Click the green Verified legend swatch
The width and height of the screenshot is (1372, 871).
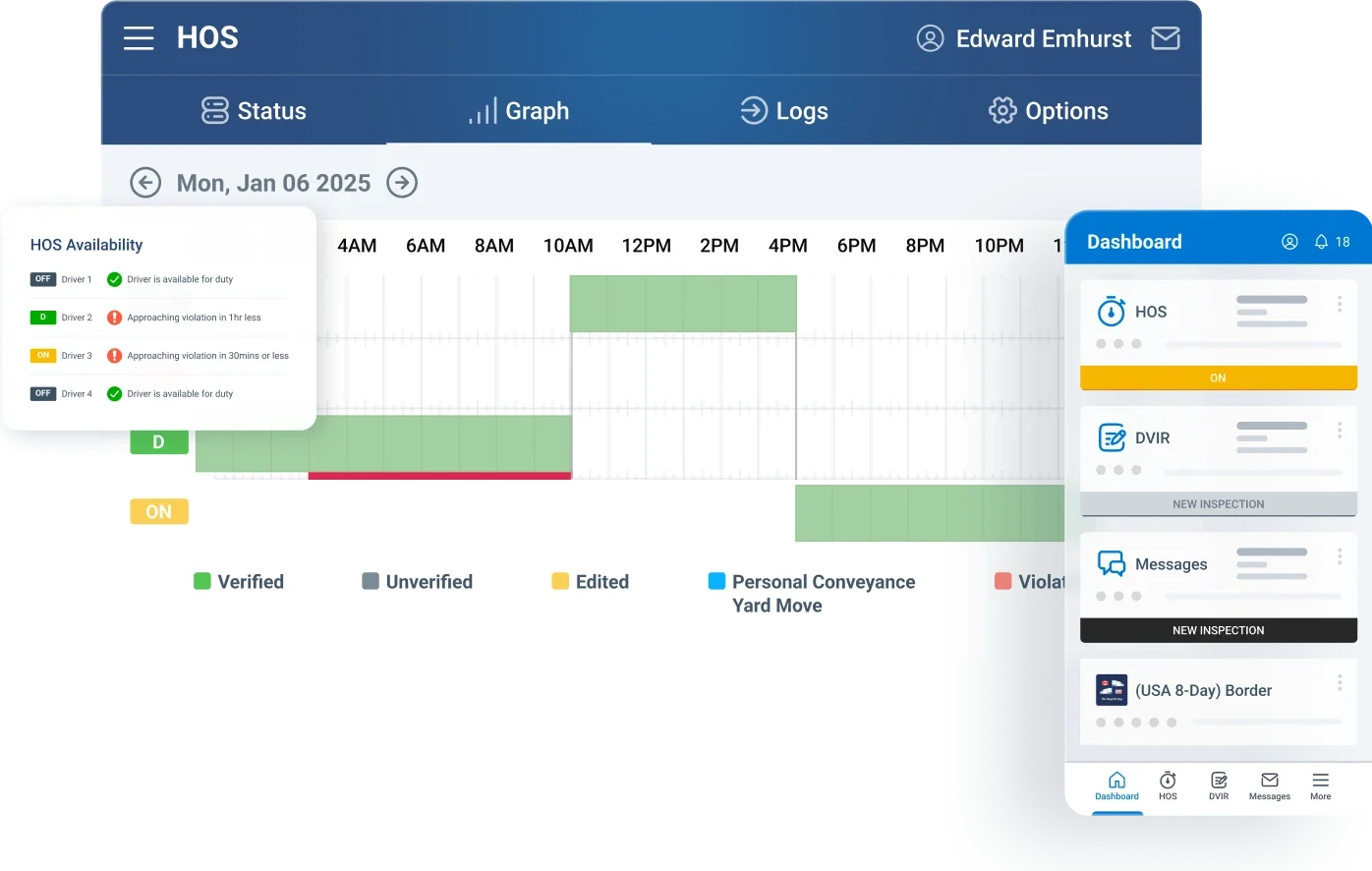[202, 581]
